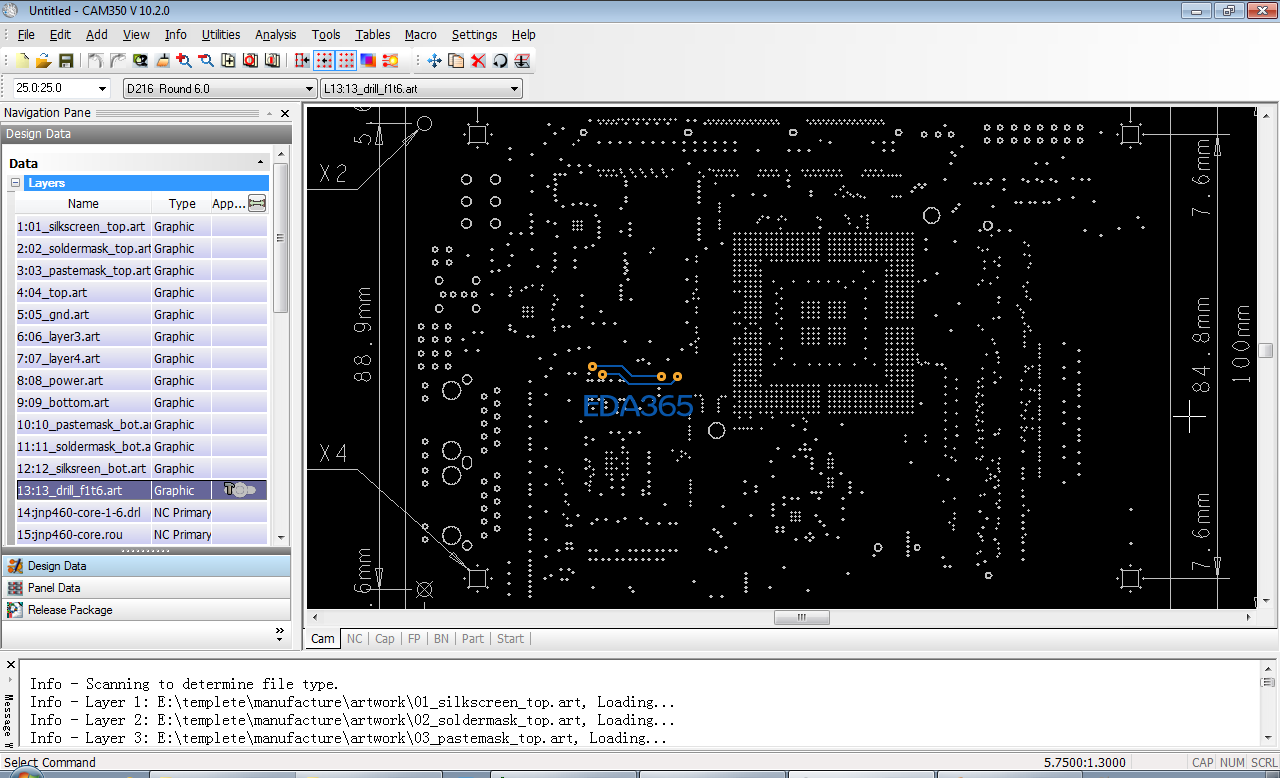Click the Rotate icon in the edit toolbar

500,61
